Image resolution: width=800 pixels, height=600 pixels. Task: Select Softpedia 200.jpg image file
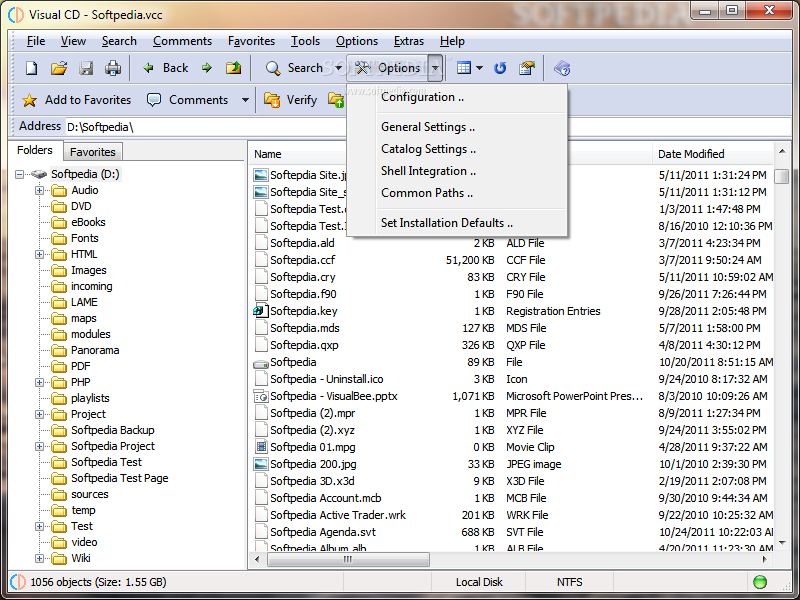tap(312, 464)
